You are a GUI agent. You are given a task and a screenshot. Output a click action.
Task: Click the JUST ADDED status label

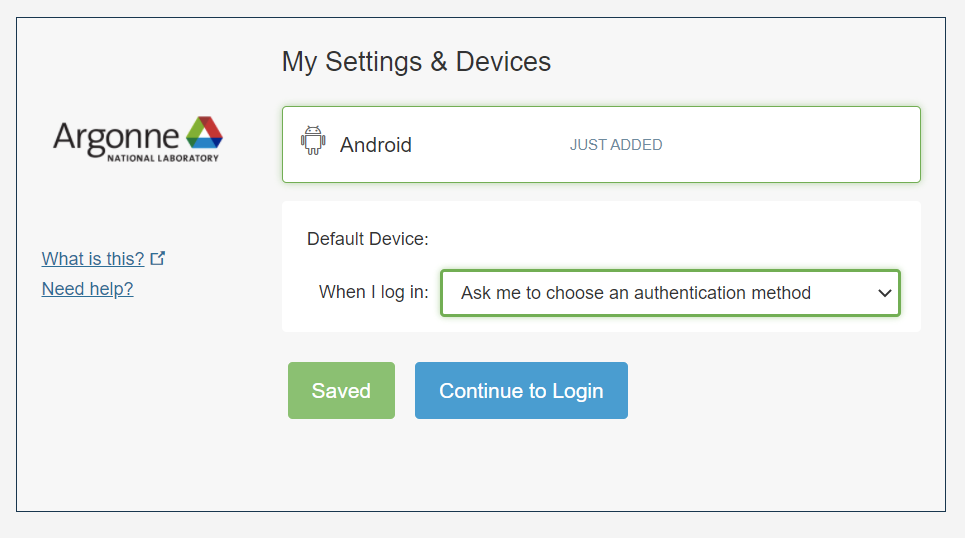pyautogui.click(x=615, y=145)
